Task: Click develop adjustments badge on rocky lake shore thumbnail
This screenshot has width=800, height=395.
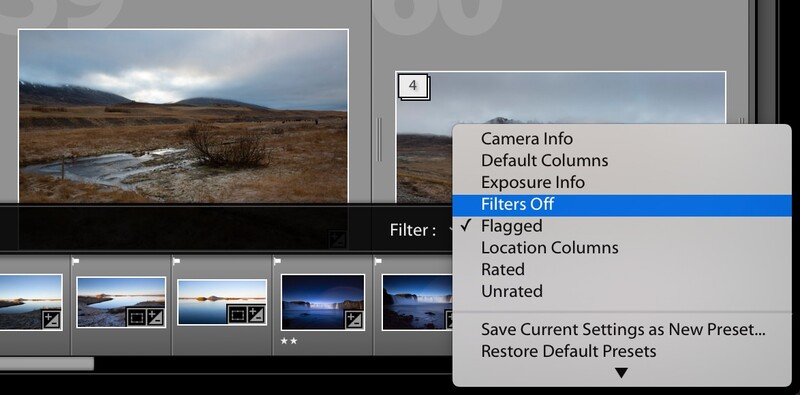Action: 155,317
